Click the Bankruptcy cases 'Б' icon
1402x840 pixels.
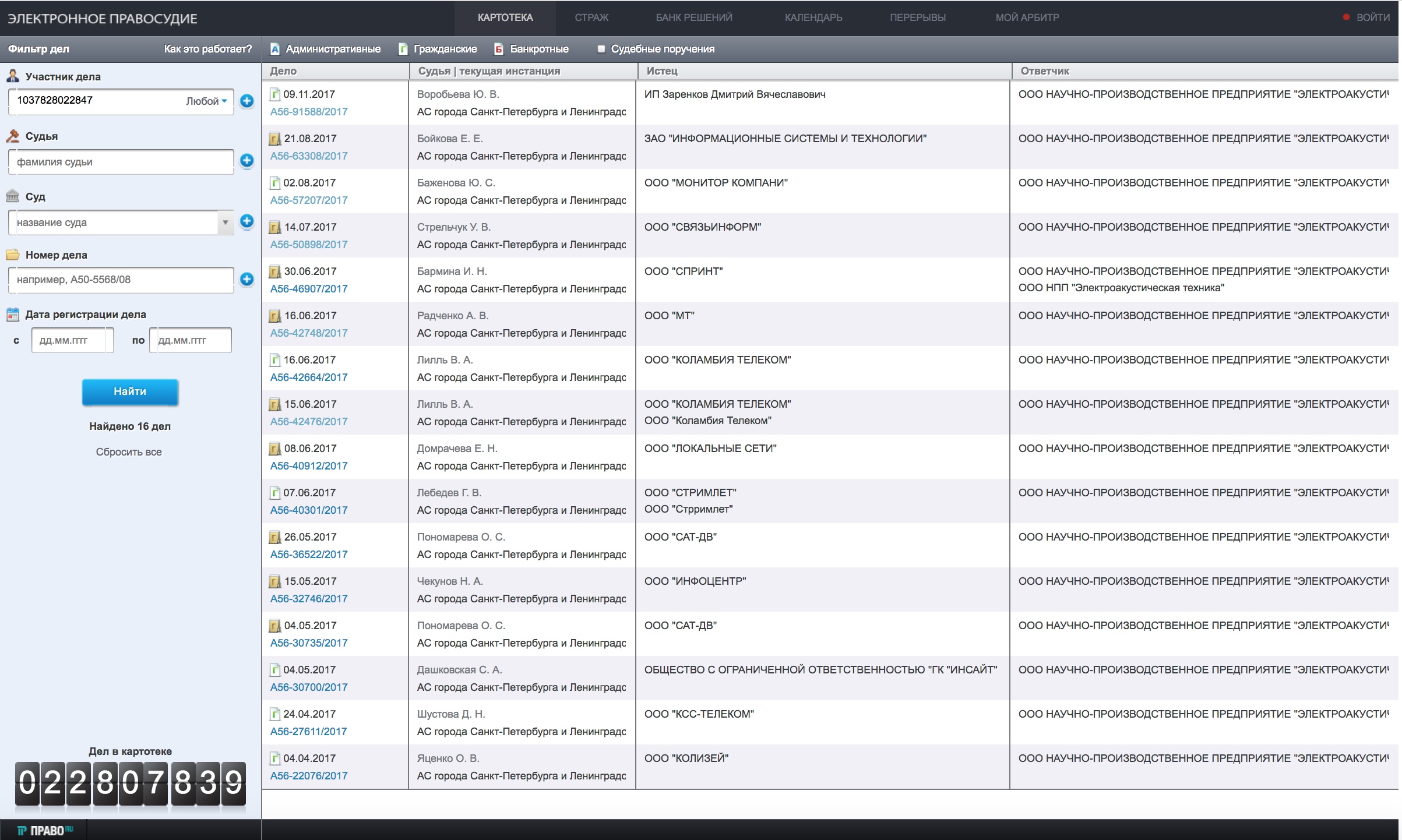tap(499, 49)
